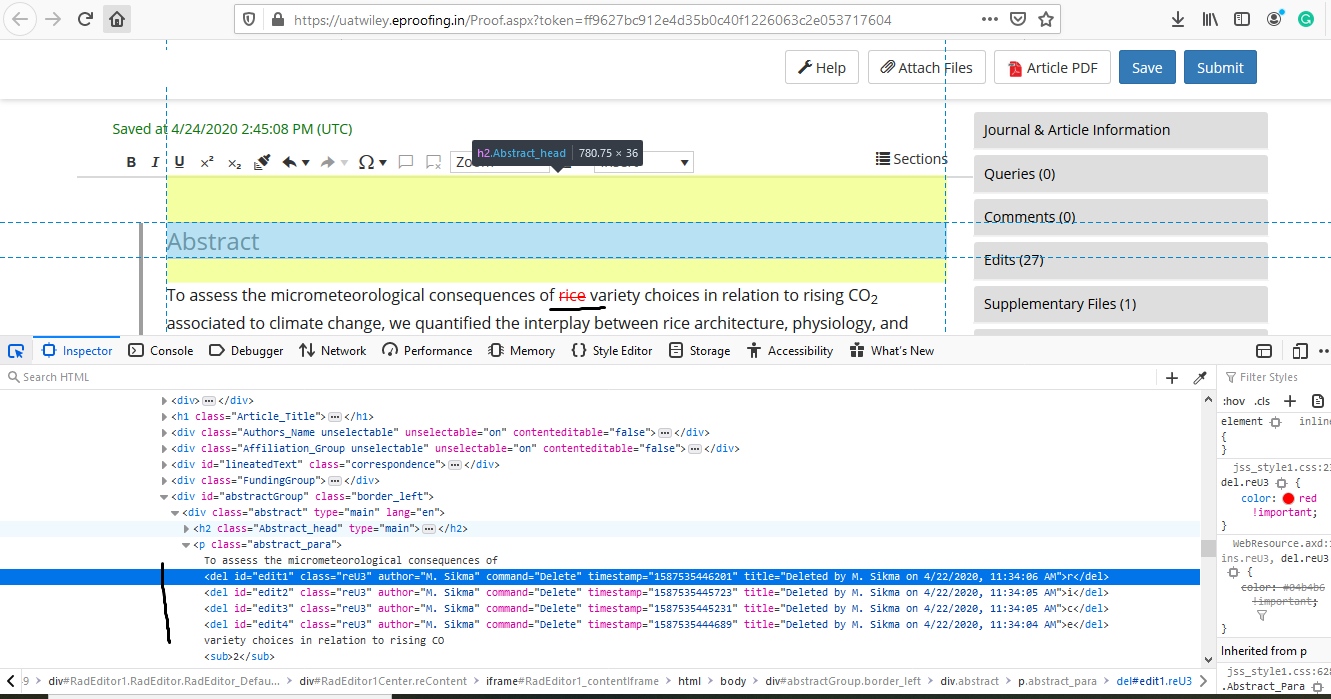
Task: Open the Pocket save icon
Action: [1018, 19]
